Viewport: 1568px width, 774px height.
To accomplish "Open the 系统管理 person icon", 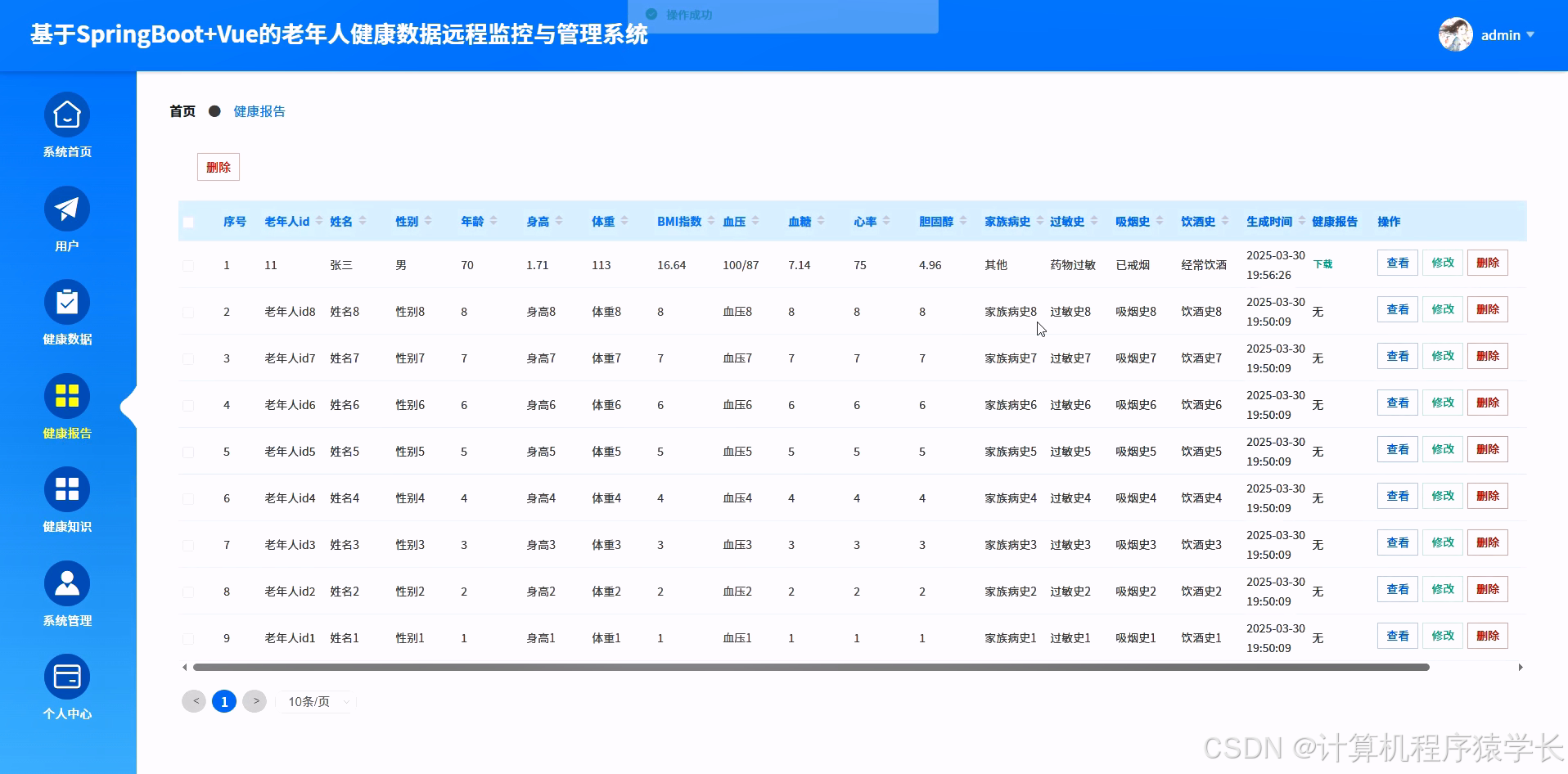I will [x=67, y=583].
